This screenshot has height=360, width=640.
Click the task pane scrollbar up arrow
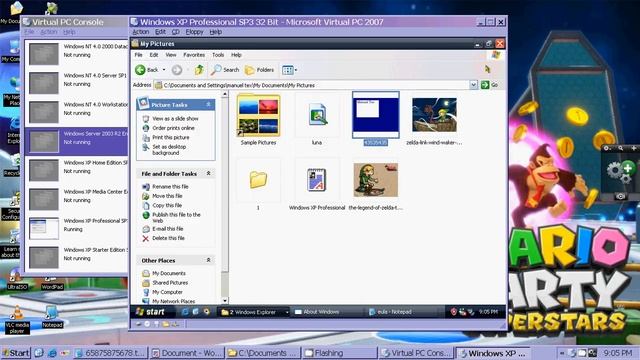coord(225,94)
